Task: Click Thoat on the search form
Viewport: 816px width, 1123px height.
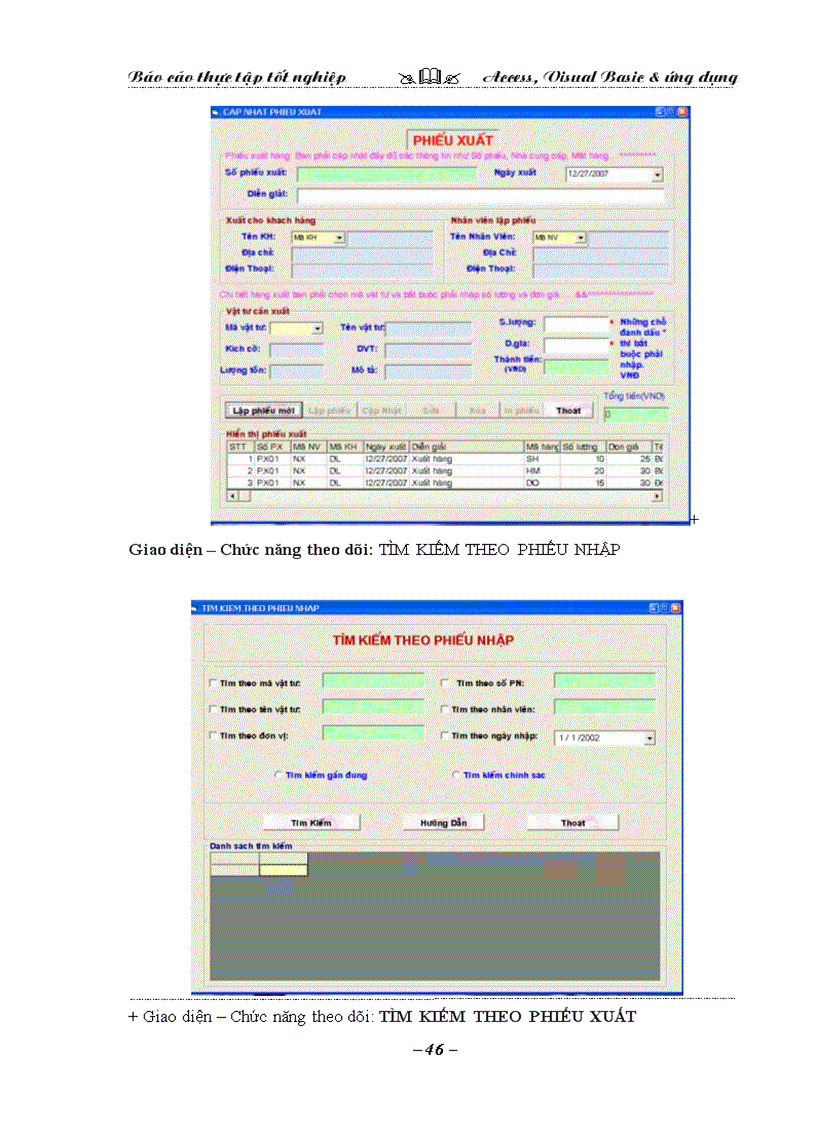Action: pyautogui.click(x=572, y=820)
